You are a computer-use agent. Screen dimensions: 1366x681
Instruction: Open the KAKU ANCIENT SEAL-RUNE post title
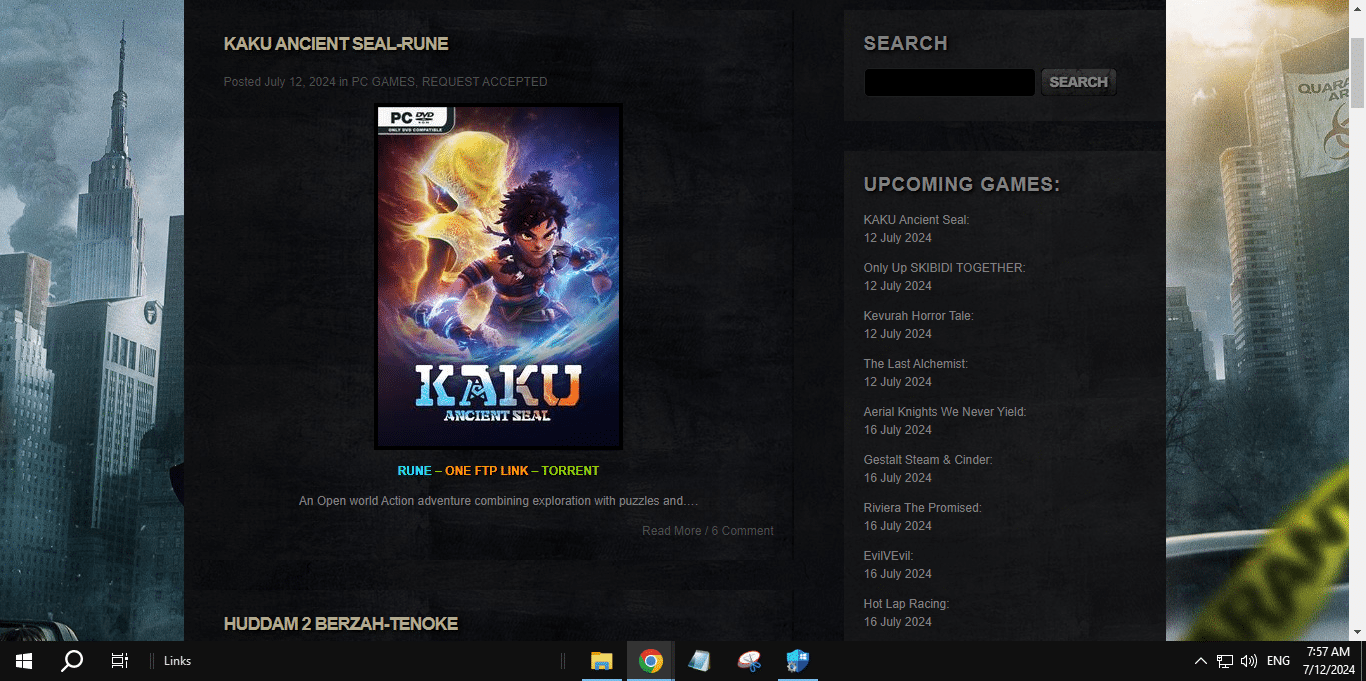click(336, 44)
